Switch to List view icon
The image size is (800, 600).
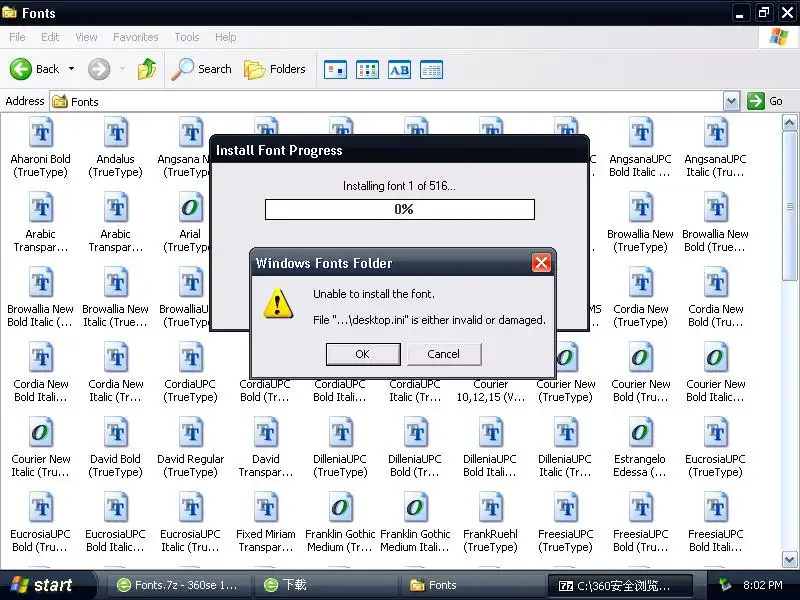[x=367, y=70]
